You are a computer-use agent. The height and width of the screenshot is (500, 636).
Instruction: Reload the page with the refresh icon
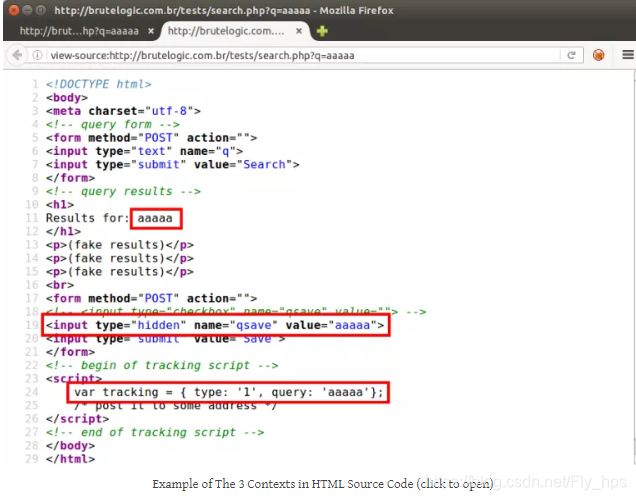(x=571, y=55)
